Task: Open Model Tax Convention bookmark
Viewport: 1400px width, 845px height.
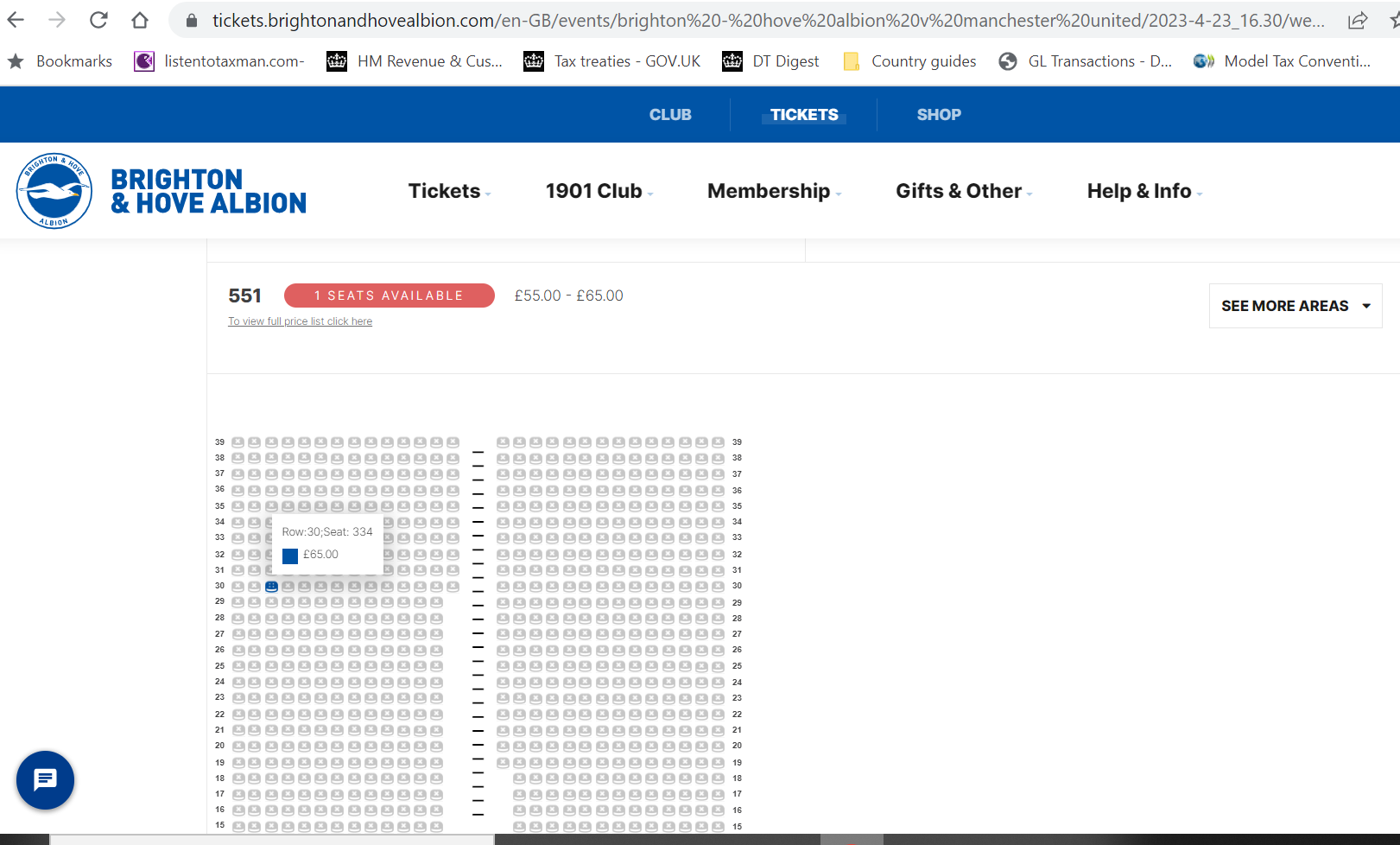Action: (1282, 61)
